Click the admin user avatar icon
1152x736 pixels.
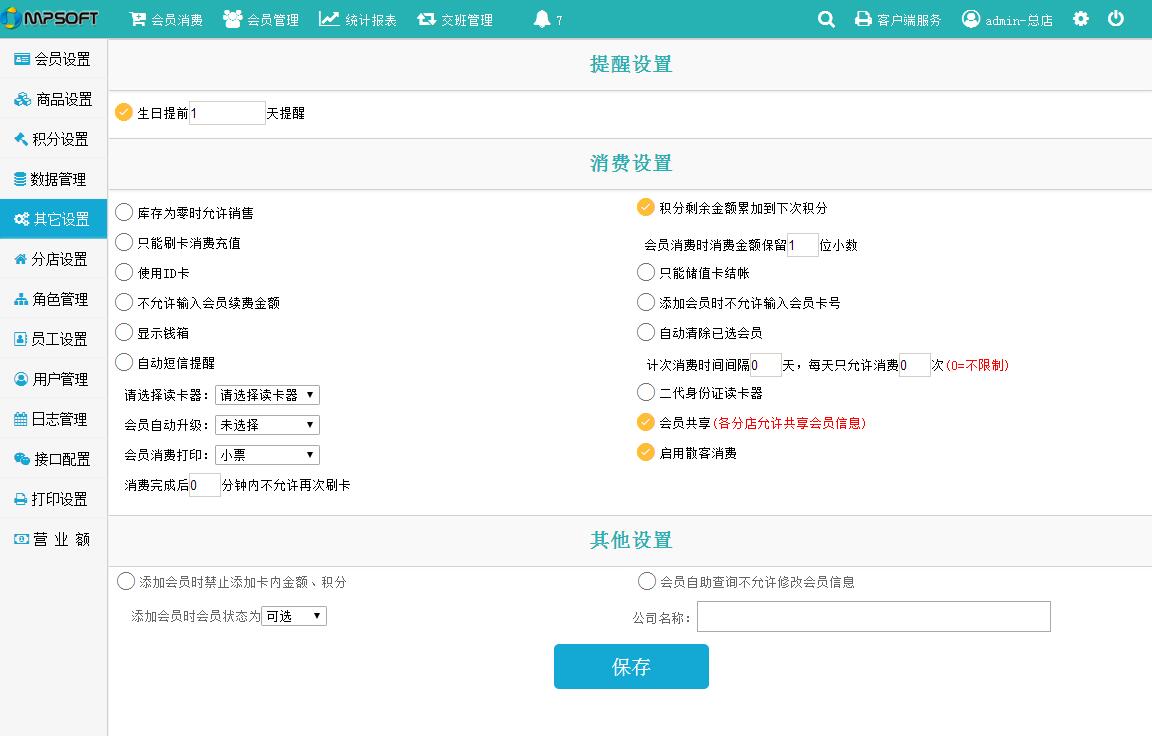click(x=971, y=19)
